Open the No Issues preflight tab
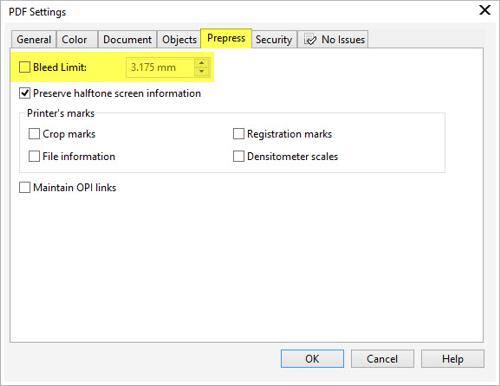The width and height of the screenshot is (500, 386). [333, 39]
